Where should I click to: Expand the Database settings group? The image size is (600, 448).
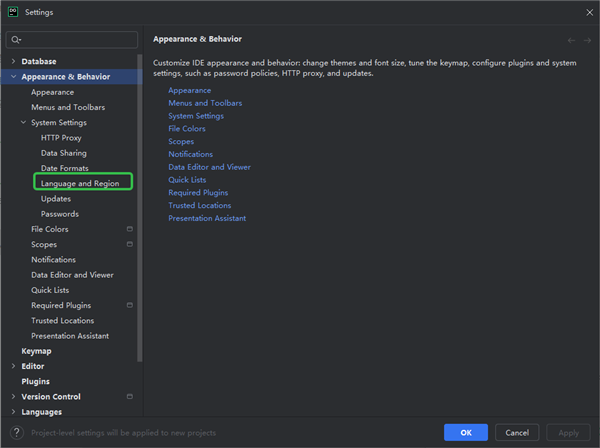click(x=13, y=62)
